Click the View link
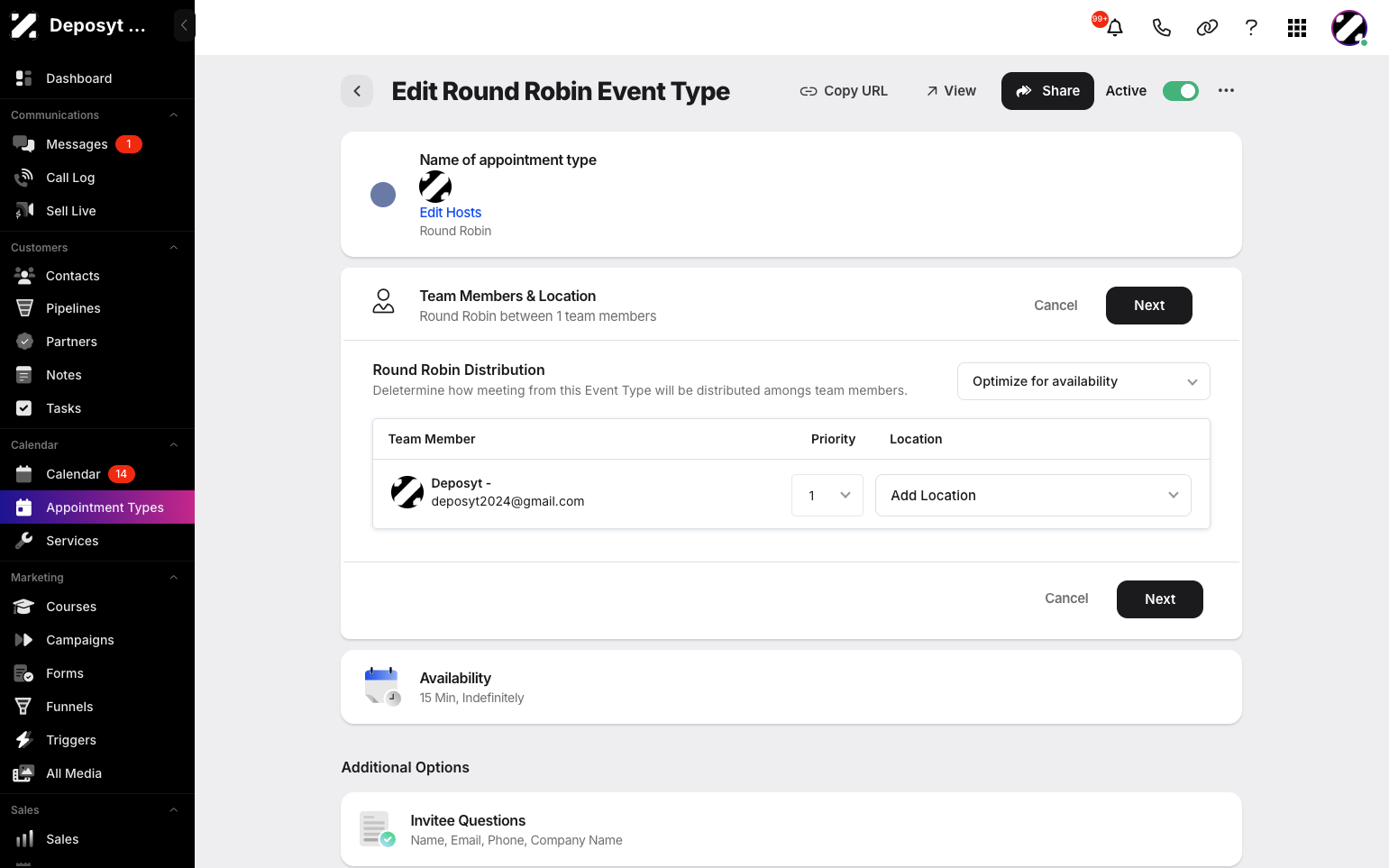 pyautogui.click(x=951, y=91)
